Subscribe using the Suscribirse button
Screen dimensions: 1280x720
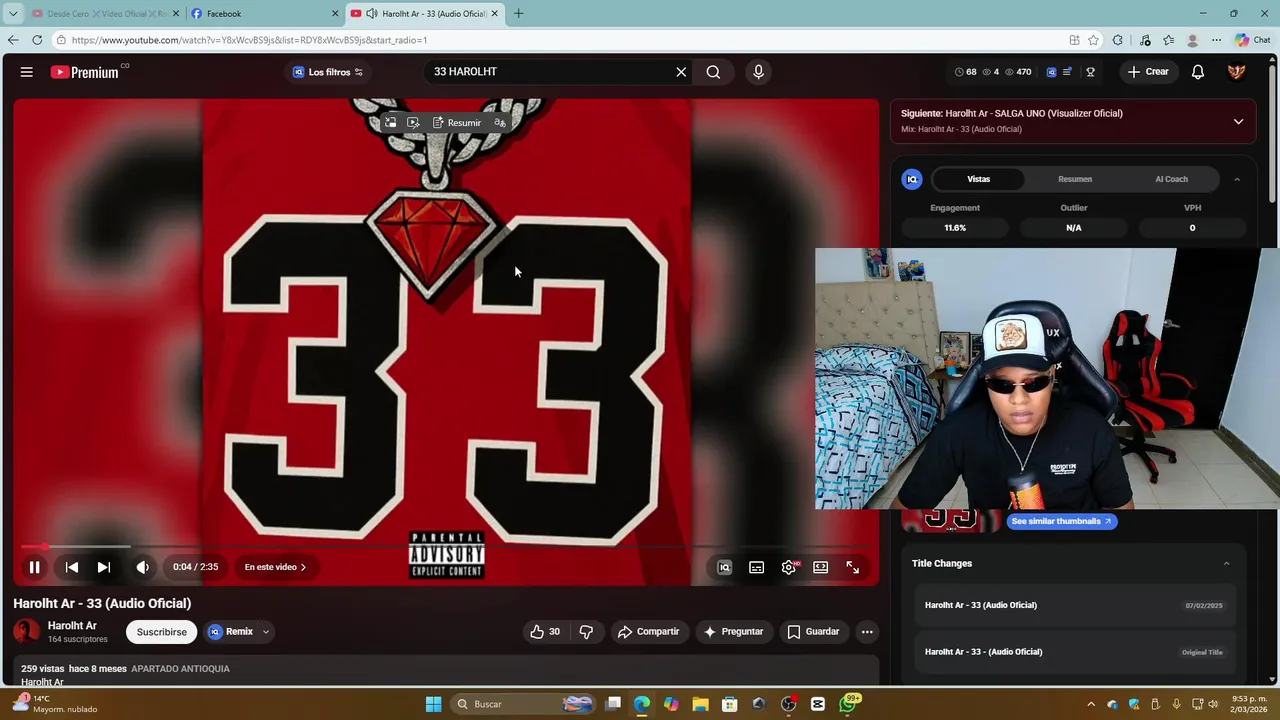(161, 632)
